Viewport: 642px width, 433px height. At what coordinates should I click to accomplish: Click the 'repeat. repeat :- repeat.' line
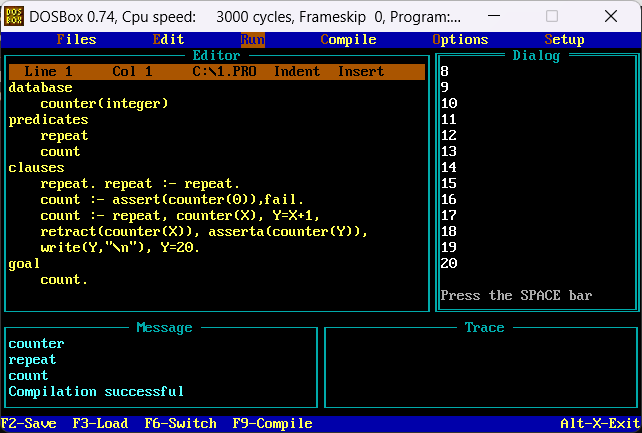click(140, 184)
